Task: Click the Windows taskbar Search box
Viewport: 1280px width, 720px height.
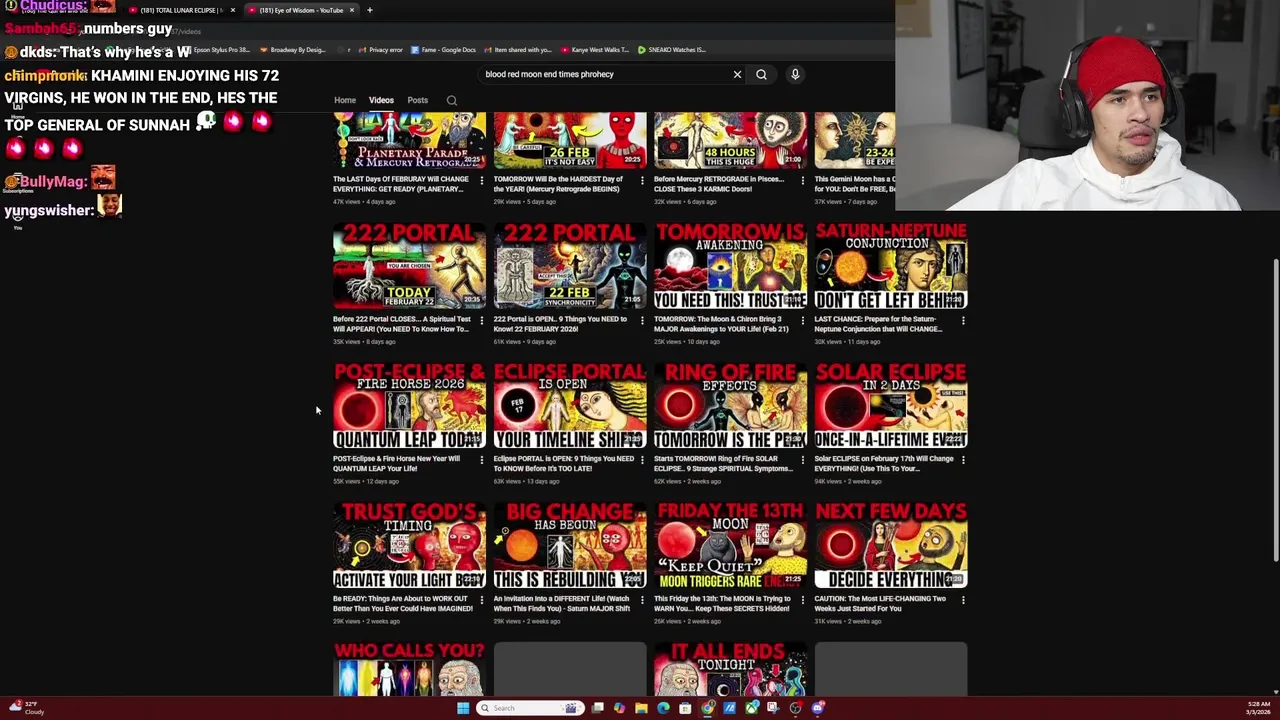Action: [529, 708]
